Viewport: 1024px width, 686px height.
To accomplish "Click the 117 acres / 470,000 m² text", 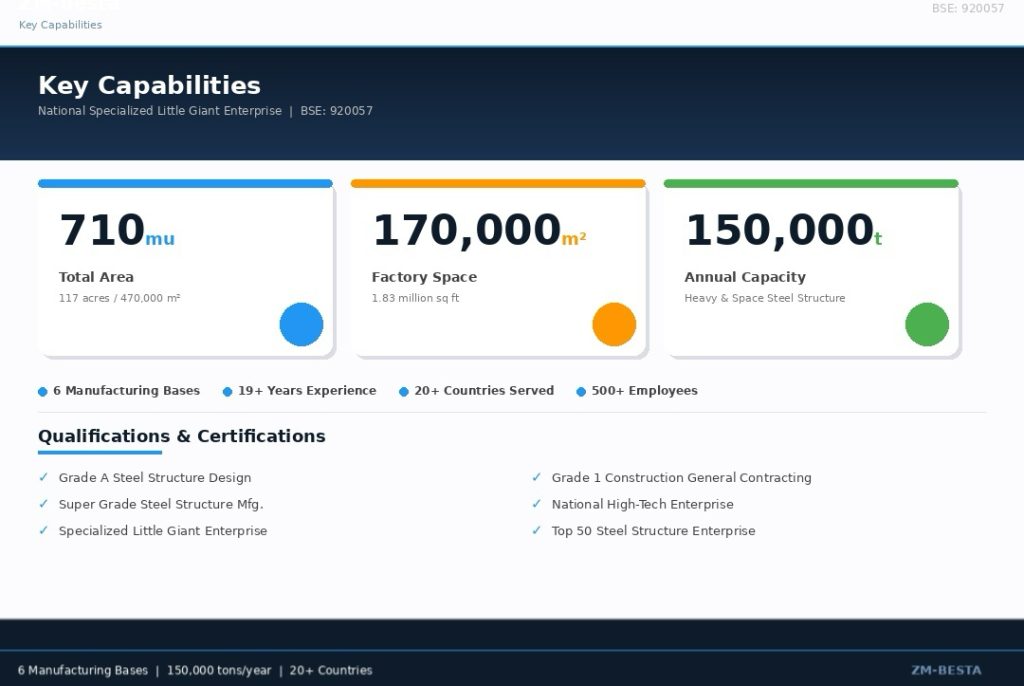I will [120, 298].
